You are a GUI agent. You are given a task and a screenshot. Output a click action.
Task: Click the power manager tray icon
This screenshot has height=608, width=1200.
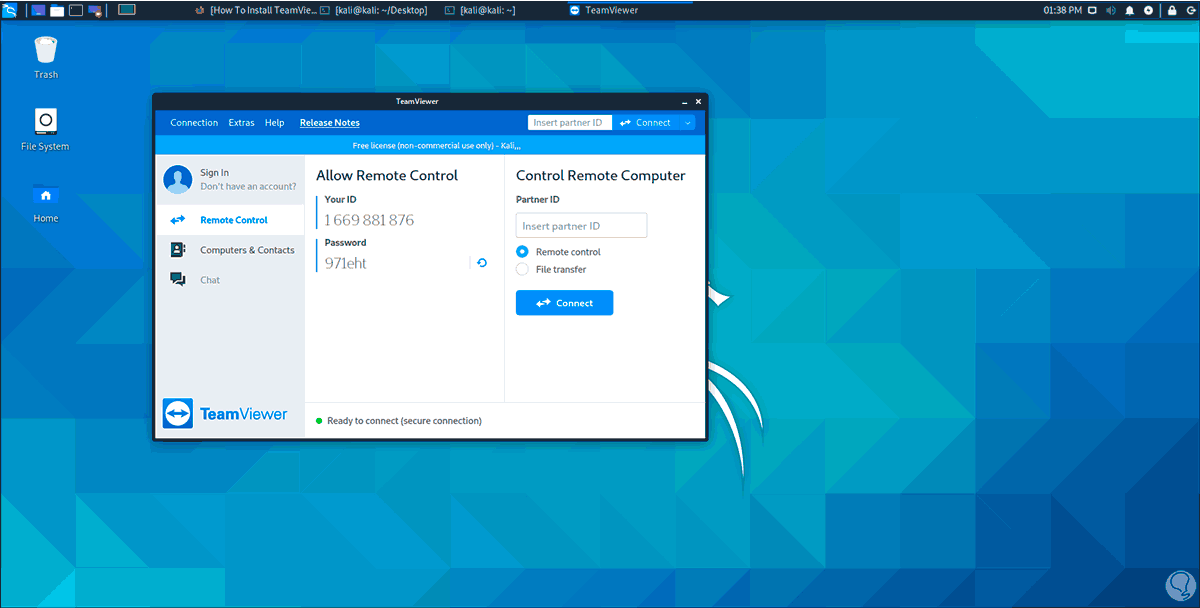click(1148, 10)
